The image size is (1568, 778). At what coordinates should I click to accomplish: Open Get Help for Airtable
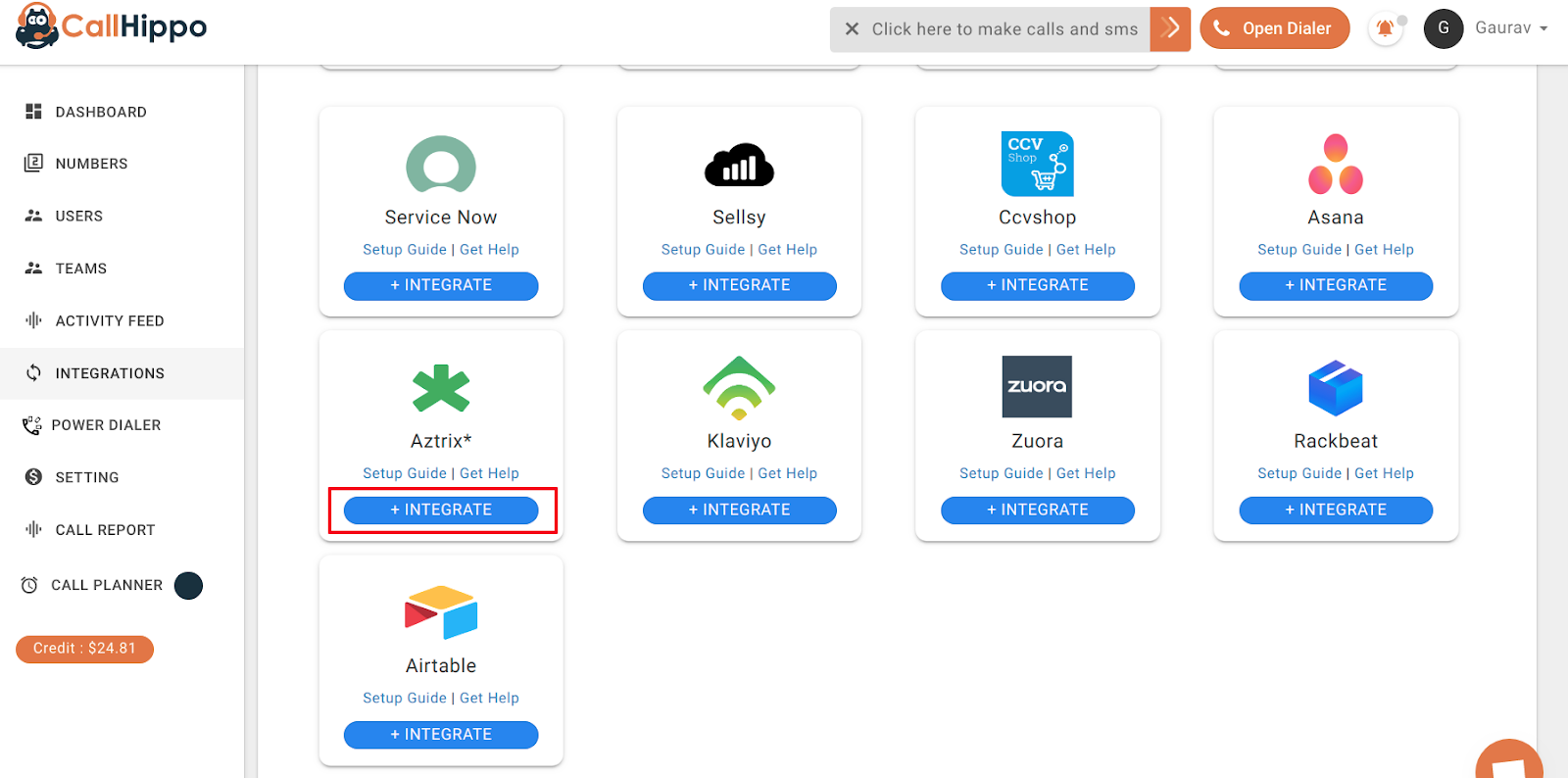pos(489,698)
